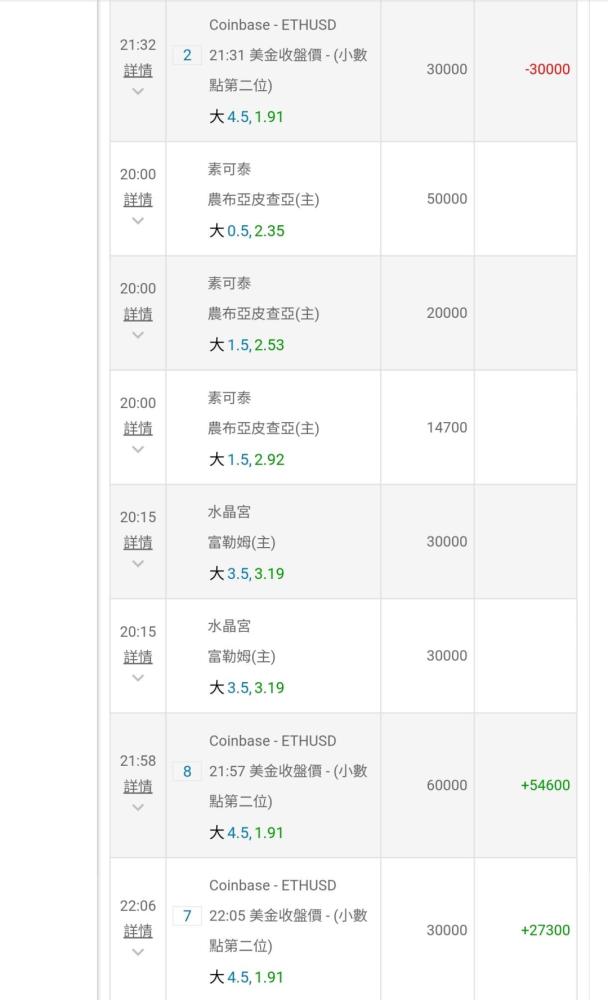Expand the chevron on the 14700 bet row

138,449
